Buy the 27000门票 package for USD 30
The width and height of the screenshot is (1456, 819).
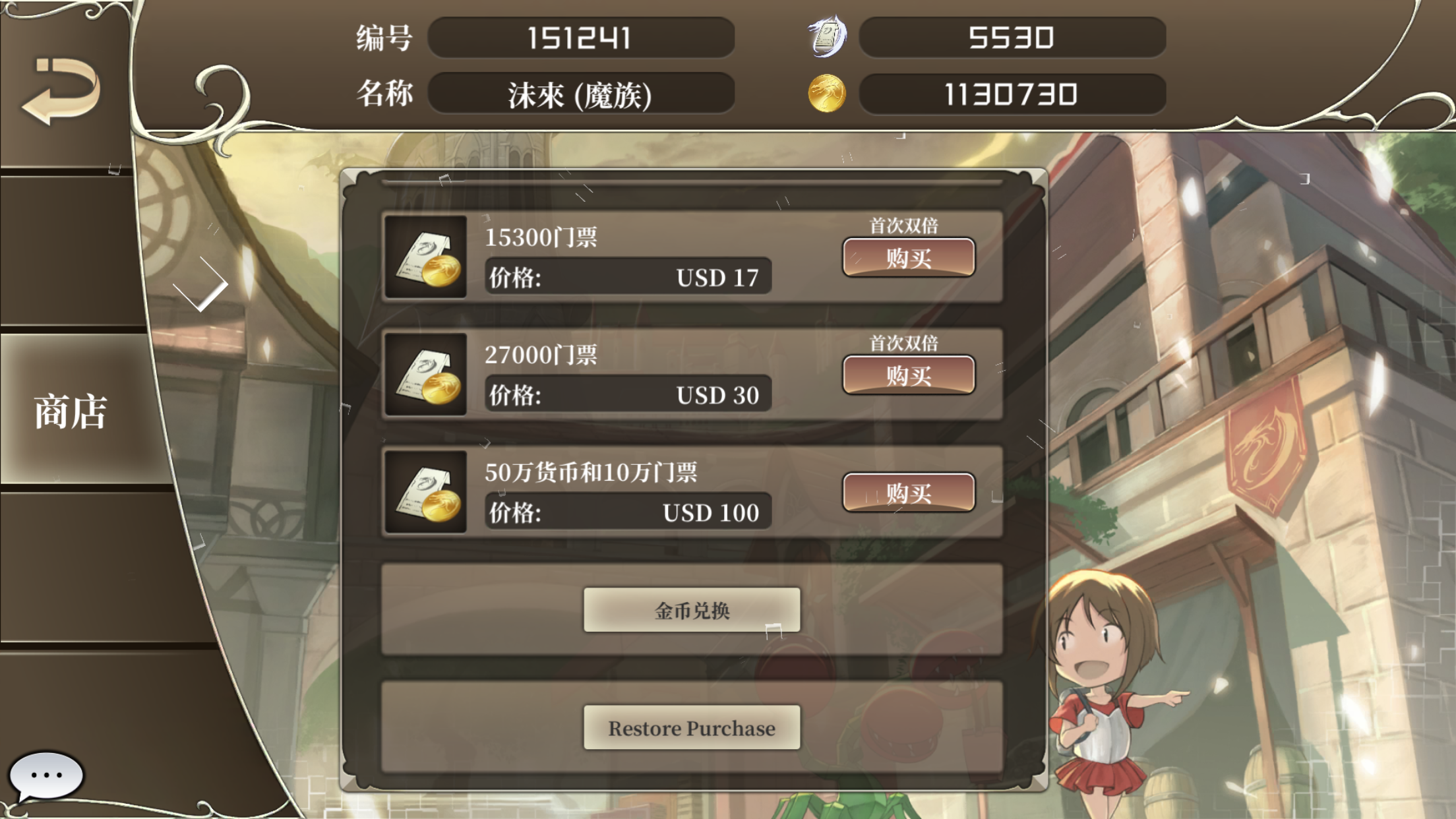point(909,375)
